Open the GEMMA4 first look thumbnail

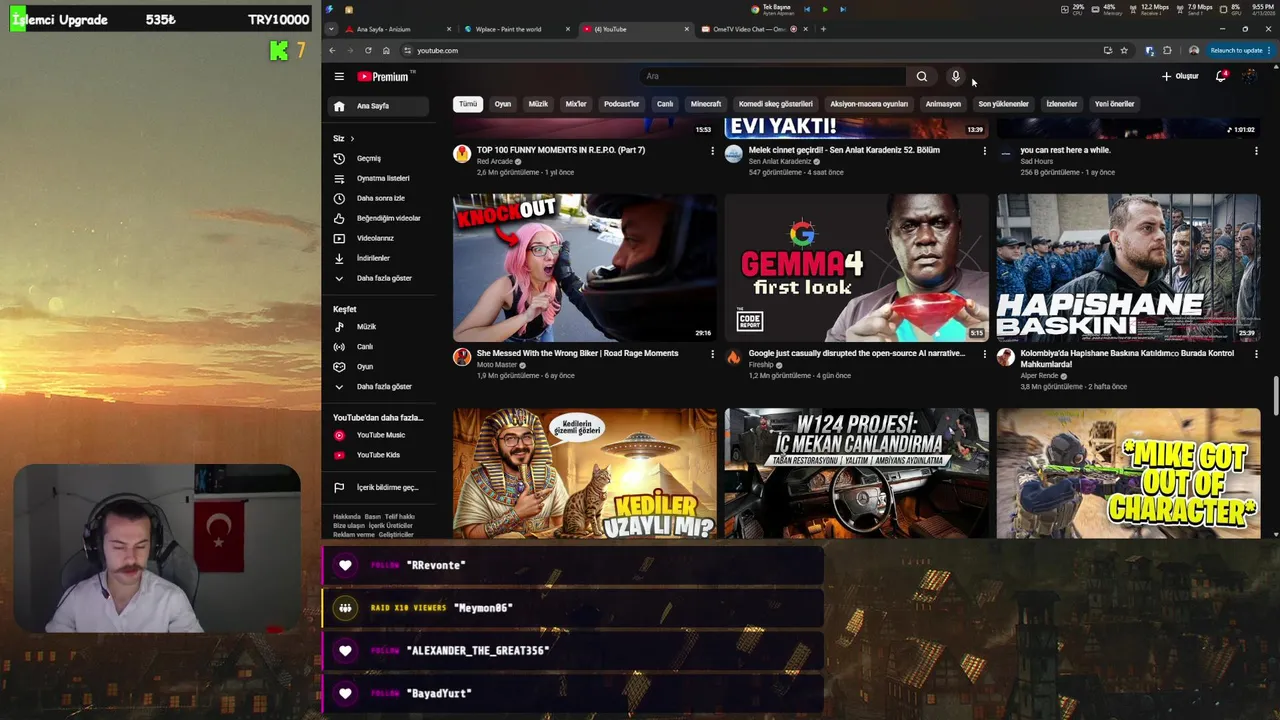857,268
